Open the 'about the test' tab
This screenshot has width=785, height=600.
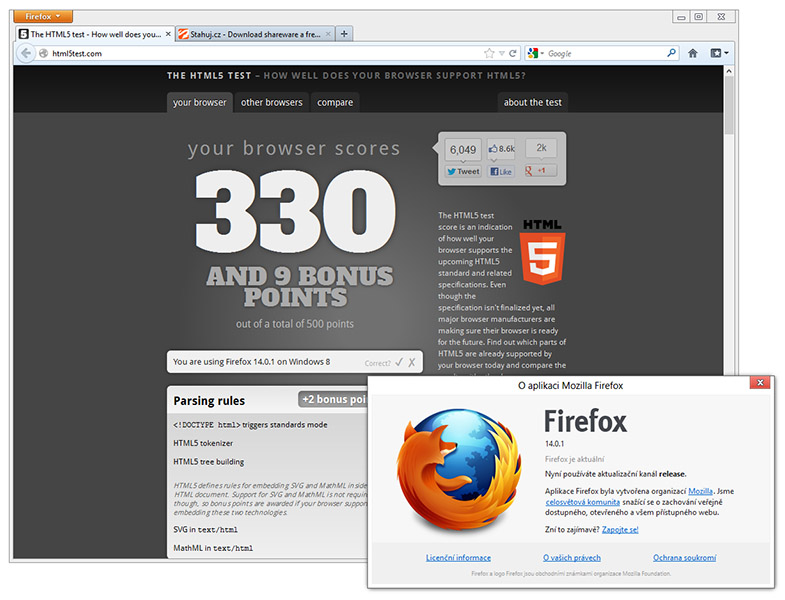point(533,102)
